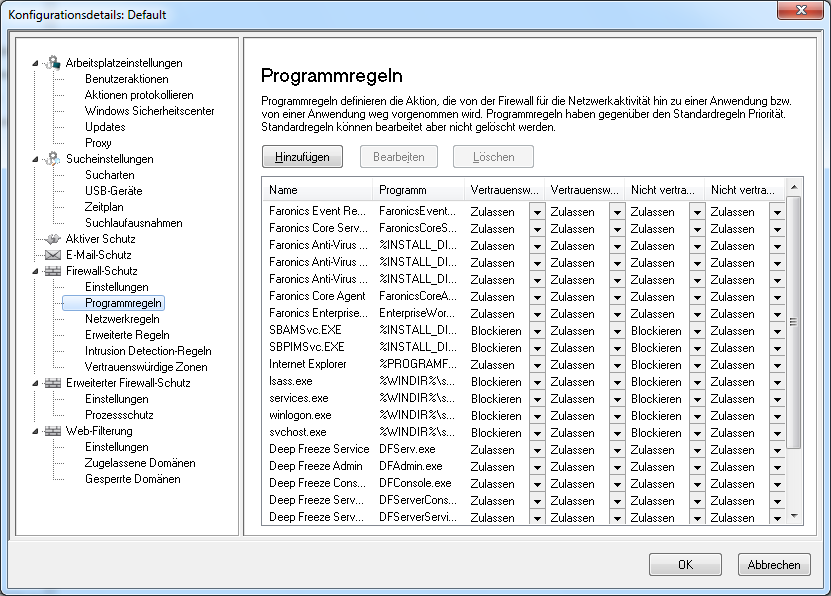Open first dropdown for Internet Explorer row
Viewport: 831px width, 596px height.
pyautogui.click(x=537, y=365)
